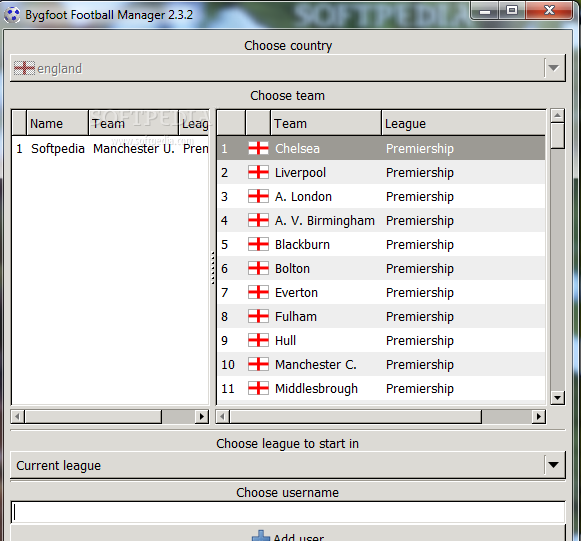
Task: Click Premiership league cell for Everton
Action: pyautogui.click(x=419, y=292)
